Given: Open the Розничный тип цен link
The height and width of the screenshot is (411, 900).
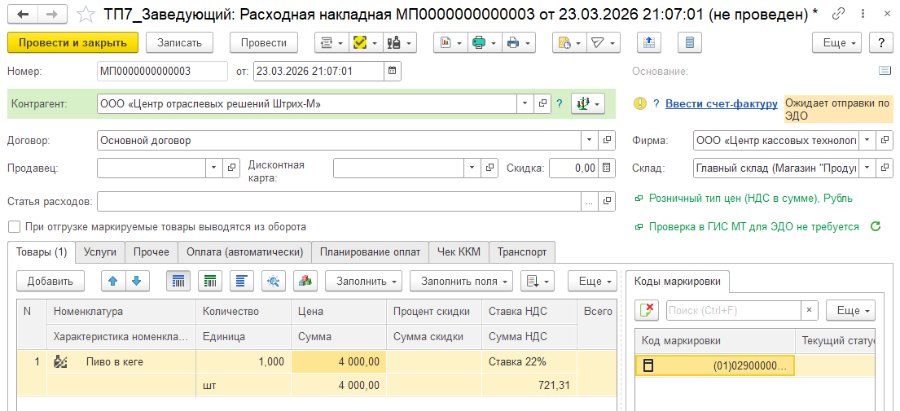Looking at the screenshot, I should coord(751,198).
